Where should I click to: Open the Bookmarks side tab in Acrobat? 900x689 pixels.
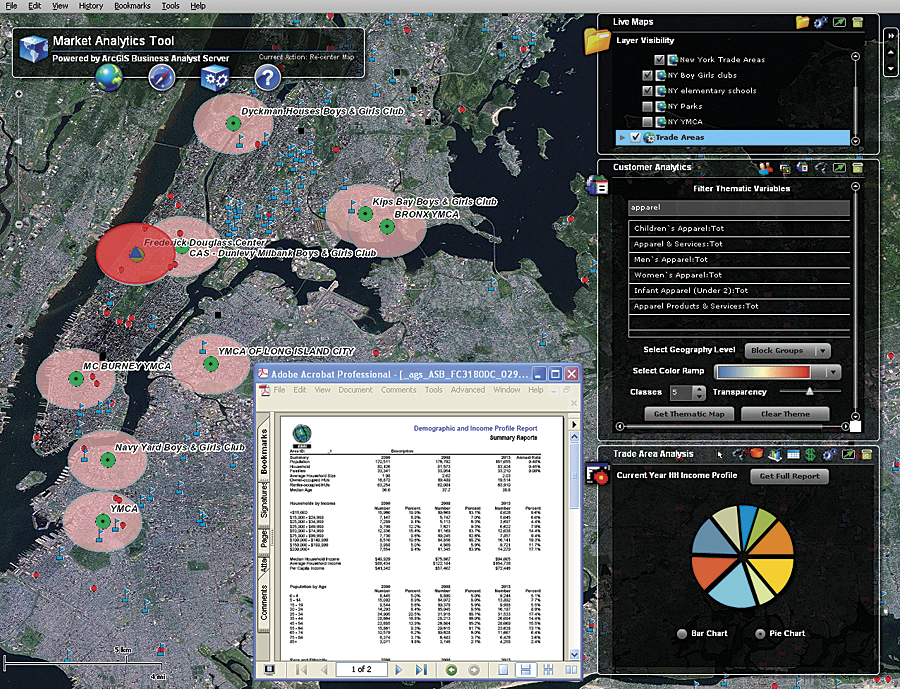(263, 451)
